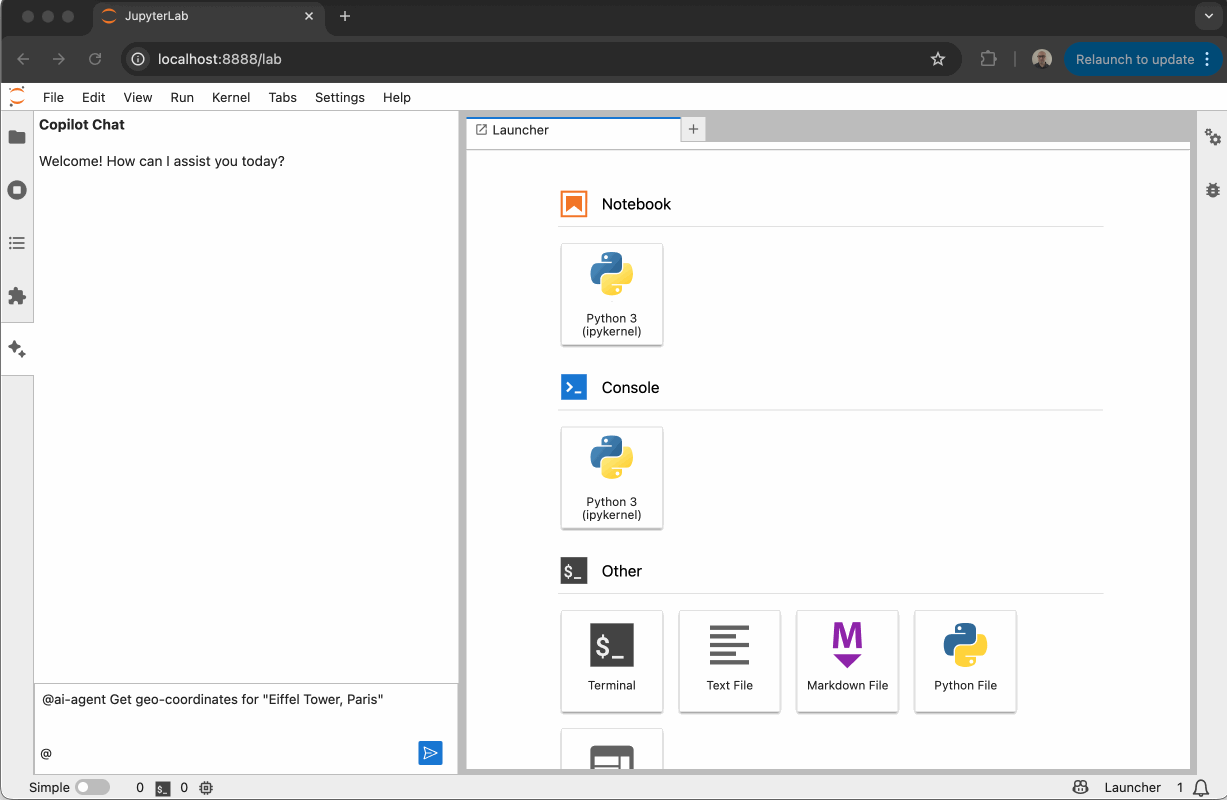Image resolution: width=1227 pixels, height=800 pixels.
Task: Reload the browser page
Action: pos(95,59)
